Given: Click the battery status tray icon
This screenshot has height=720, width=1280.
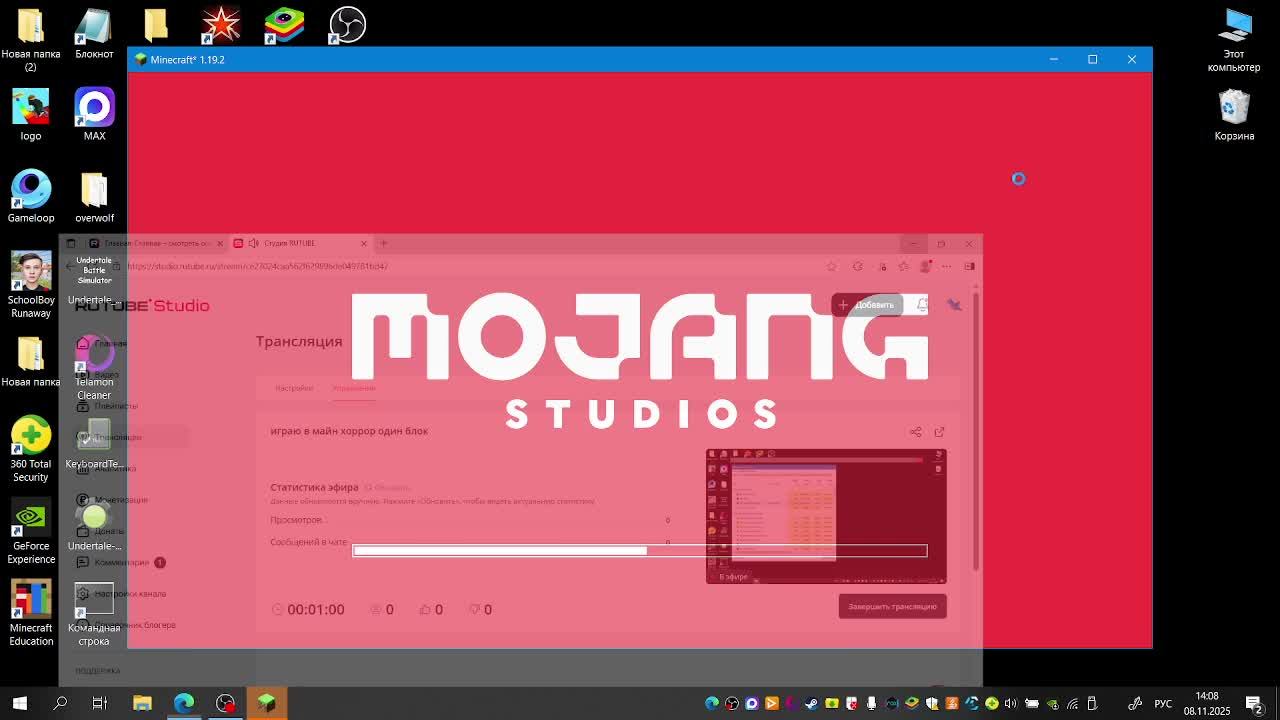Looking at the screenshot, I should (1031, 703).
